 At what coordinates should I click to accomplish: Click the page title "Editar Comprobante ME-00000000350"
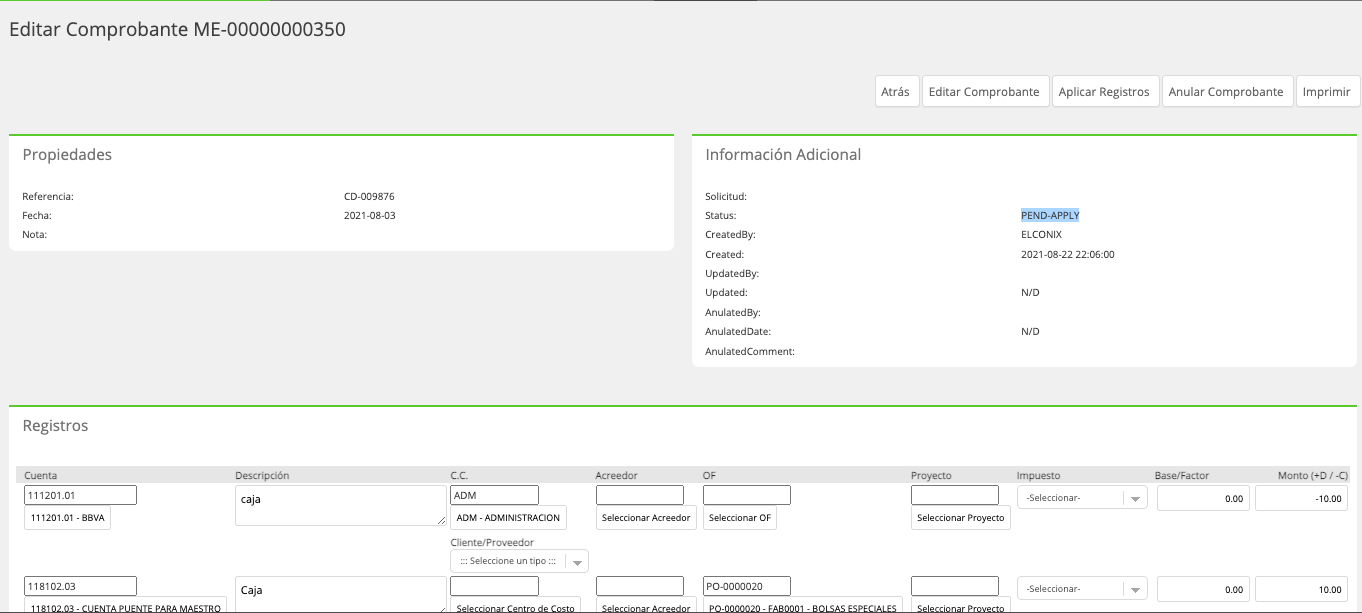[177, 30]
